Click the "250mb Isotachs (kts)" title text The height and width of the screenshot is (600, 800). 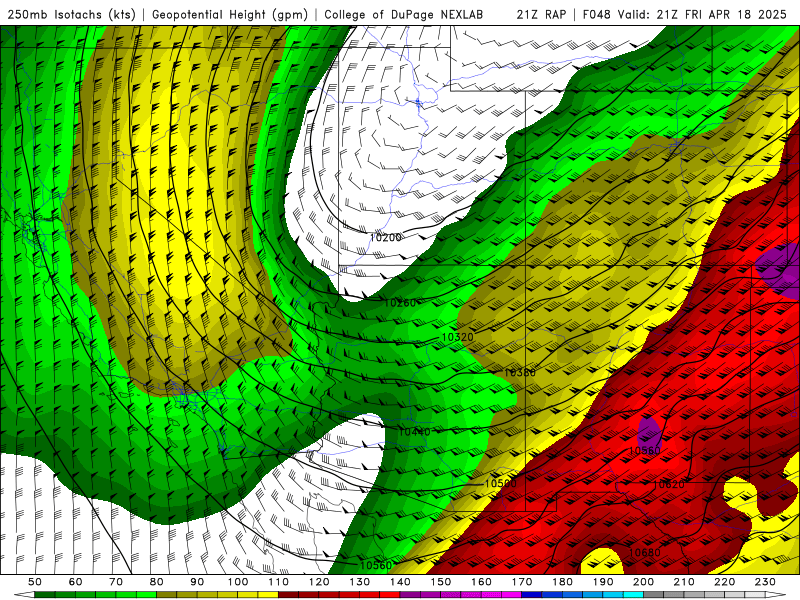point(72,15)
